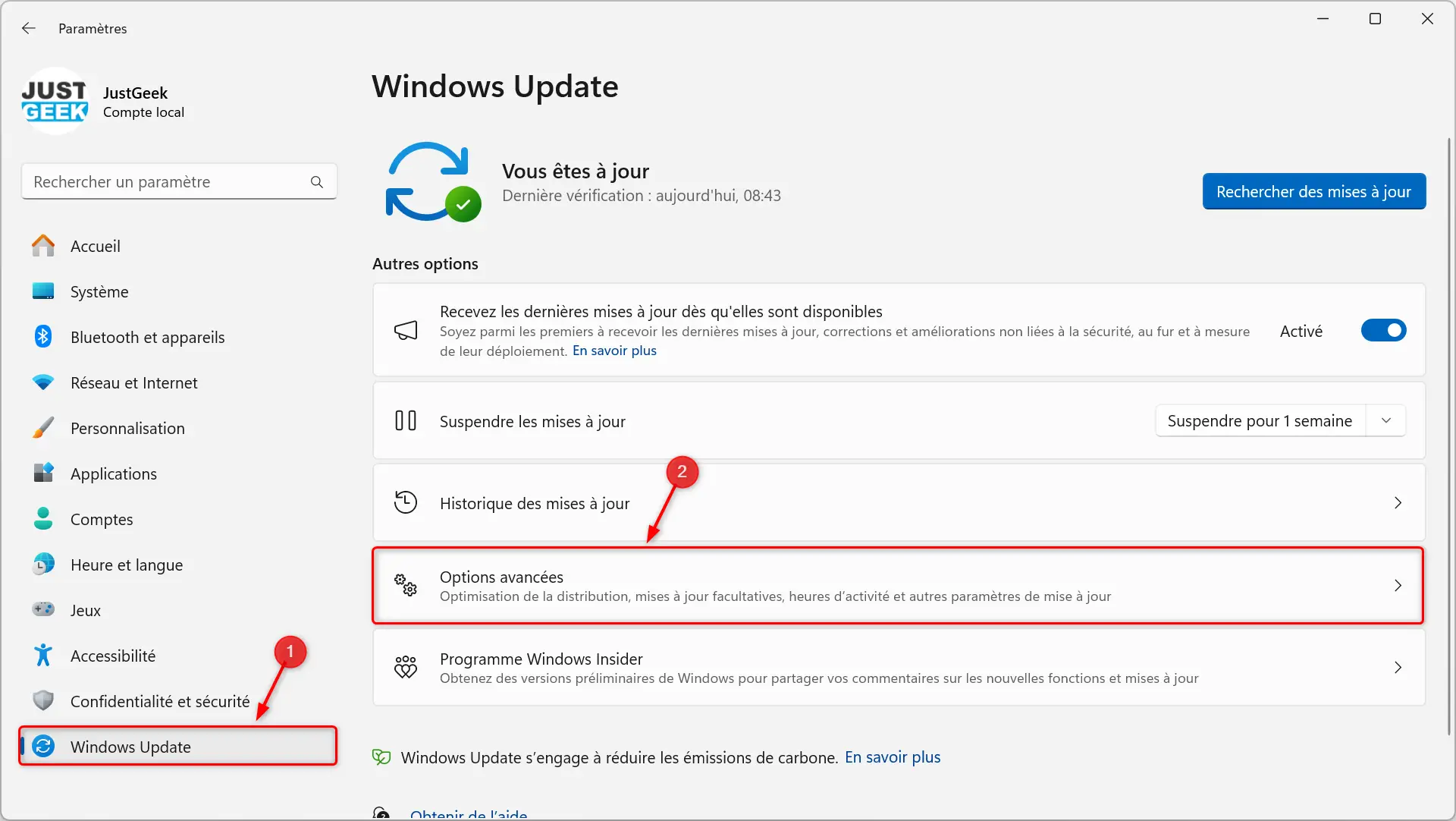Click the Personnalisation paintbrush icon
Screen dimensions: 1456x821
point(43,428)
